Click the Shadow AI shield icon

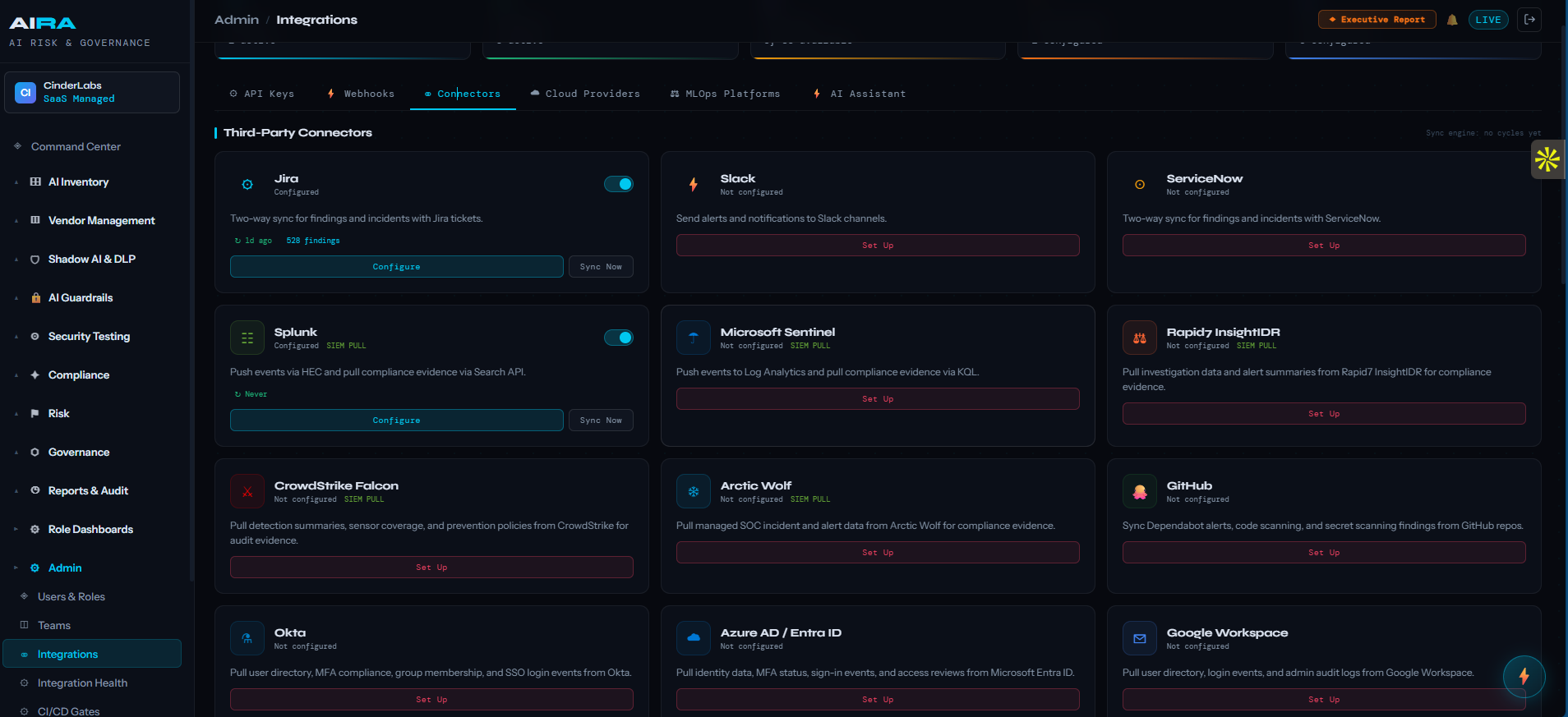[x=35, y=259]
